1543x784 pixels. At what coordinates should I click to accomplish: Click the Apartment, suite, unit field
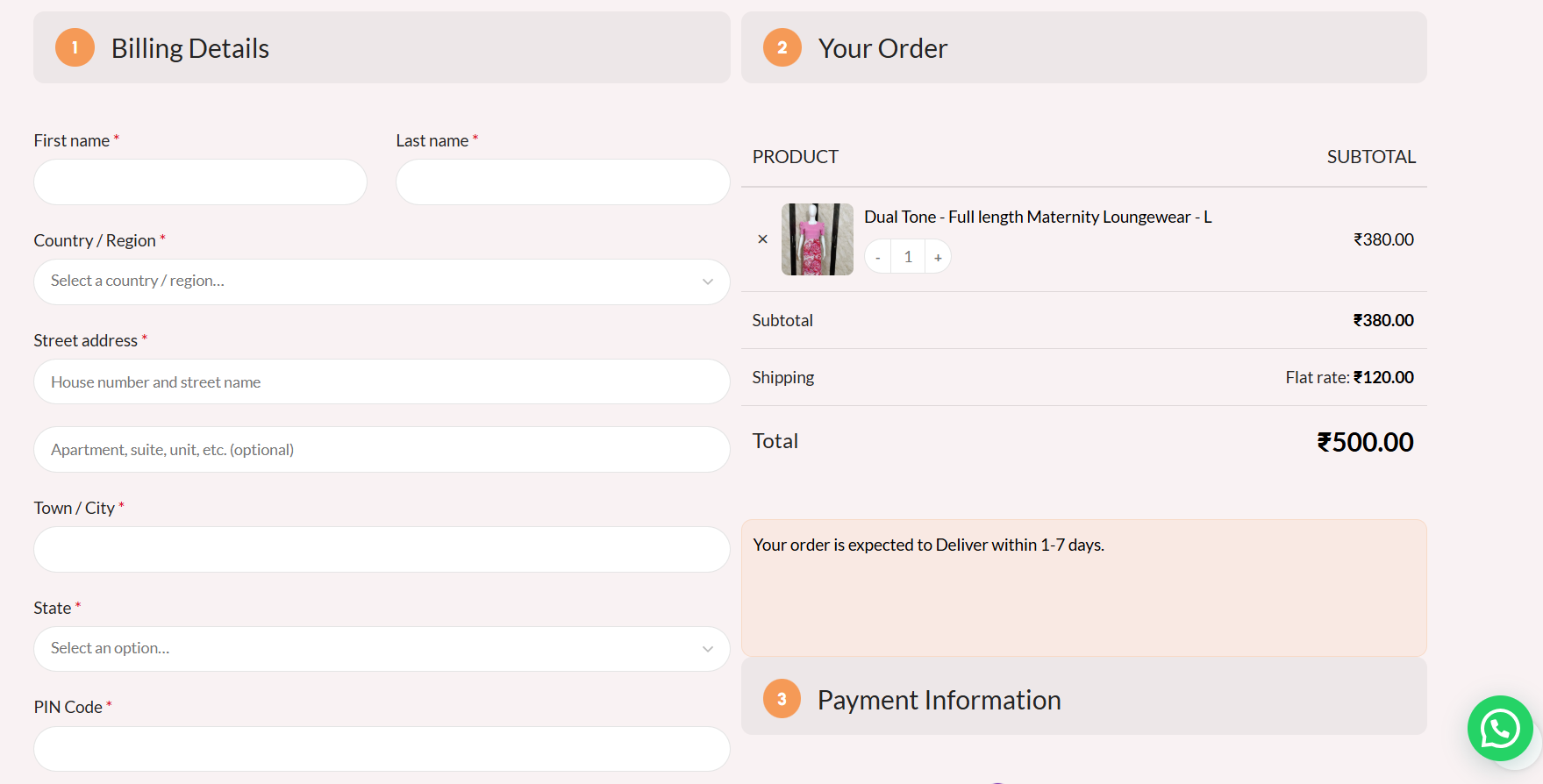(382, 450)
